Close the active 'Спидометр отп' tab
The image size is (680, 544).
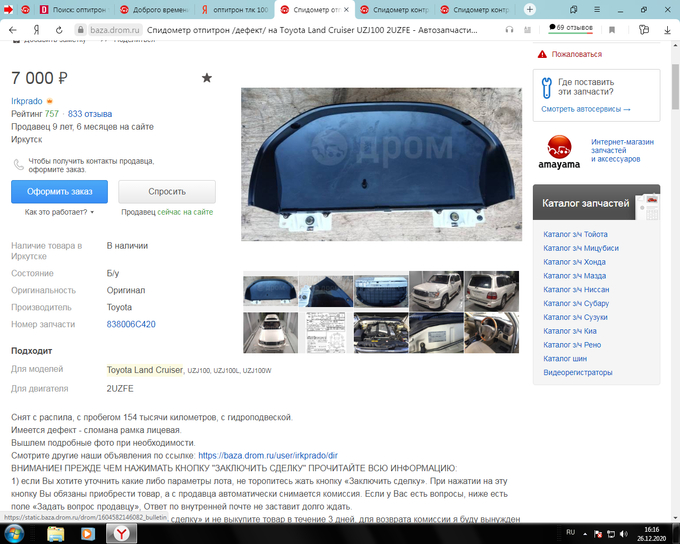347,10
